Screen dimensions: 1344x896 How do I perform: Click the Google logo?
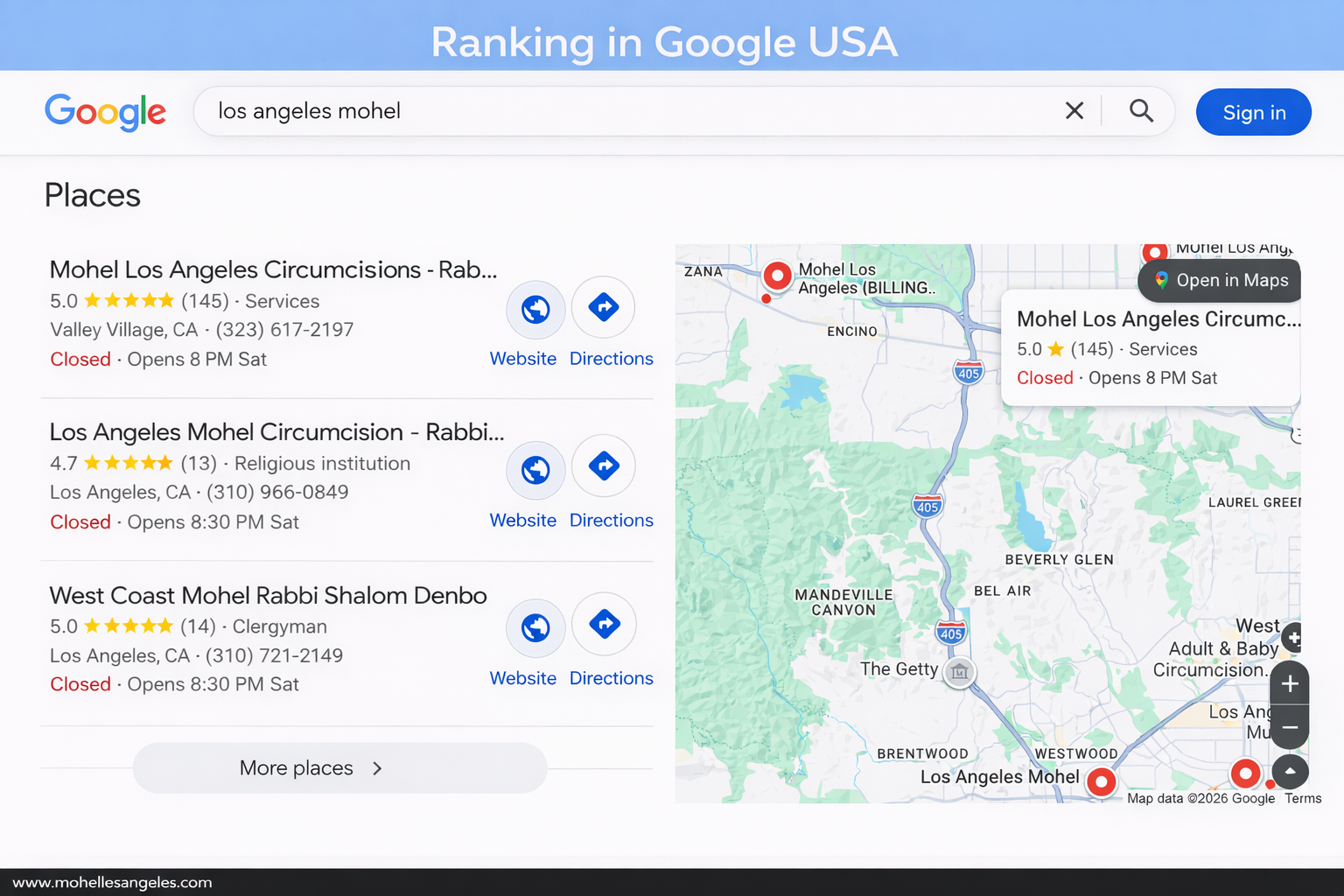(x=105, y=112)
